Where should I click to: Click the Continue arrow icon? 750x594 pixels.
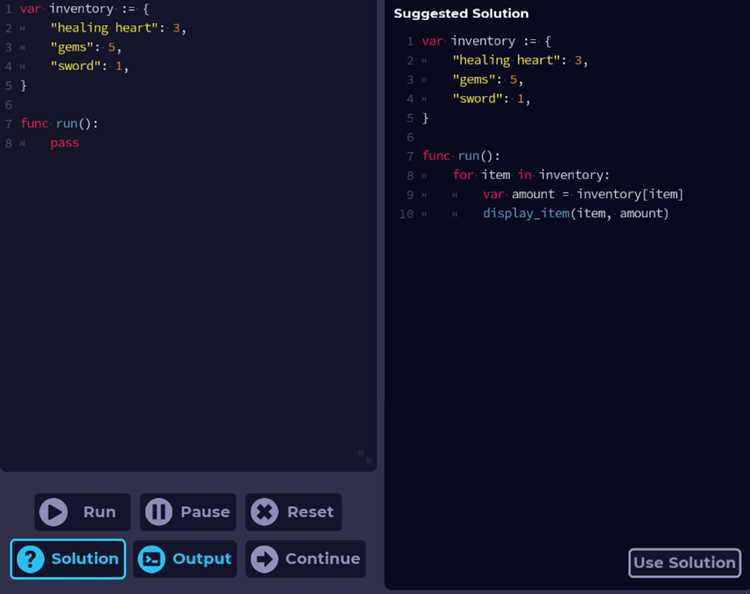click(x=265, y=559)
